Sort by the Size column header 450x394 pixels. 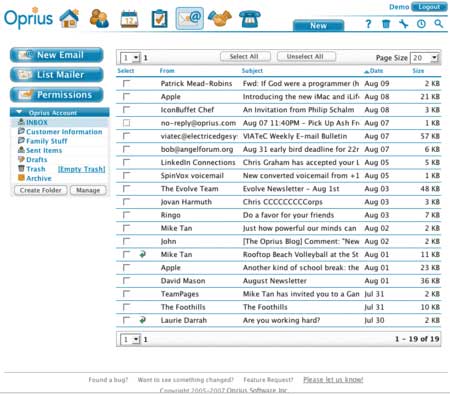pyautogui.click(x=418, y=71)
